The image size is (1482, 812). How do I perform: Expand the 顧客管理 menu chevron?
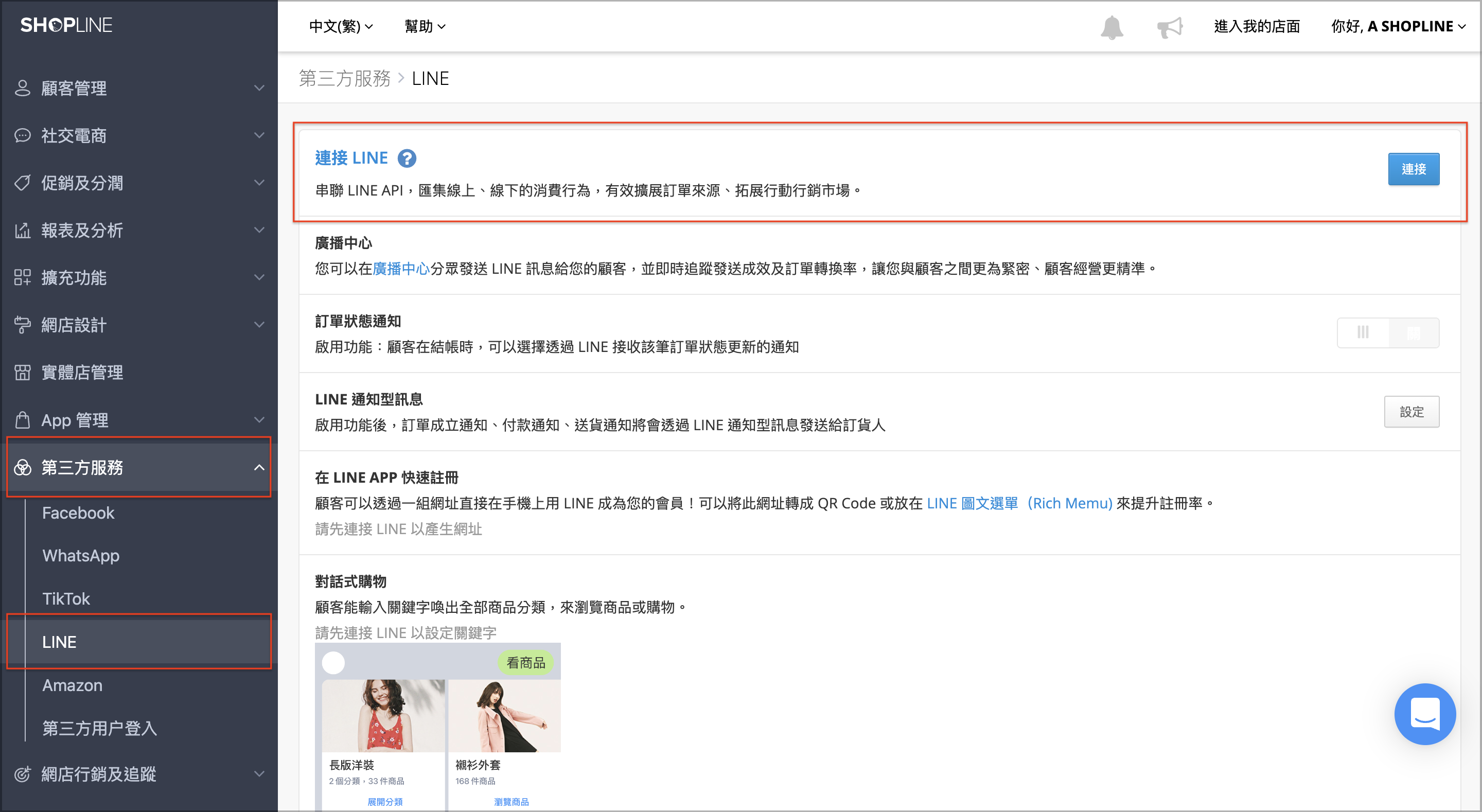[259, 88]
